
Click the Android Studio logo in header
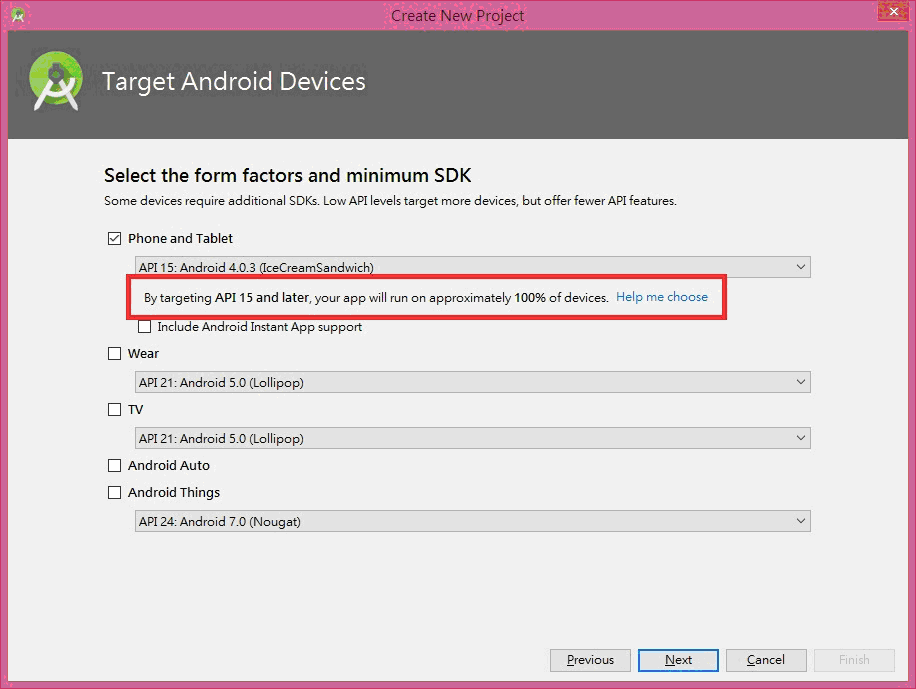56,81
